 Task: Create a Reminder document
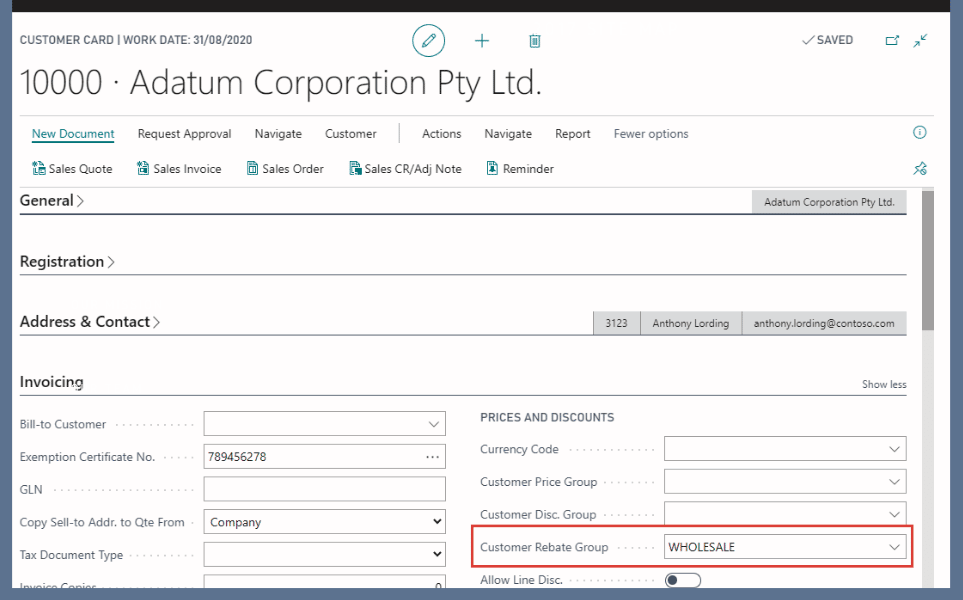point(520,169)
